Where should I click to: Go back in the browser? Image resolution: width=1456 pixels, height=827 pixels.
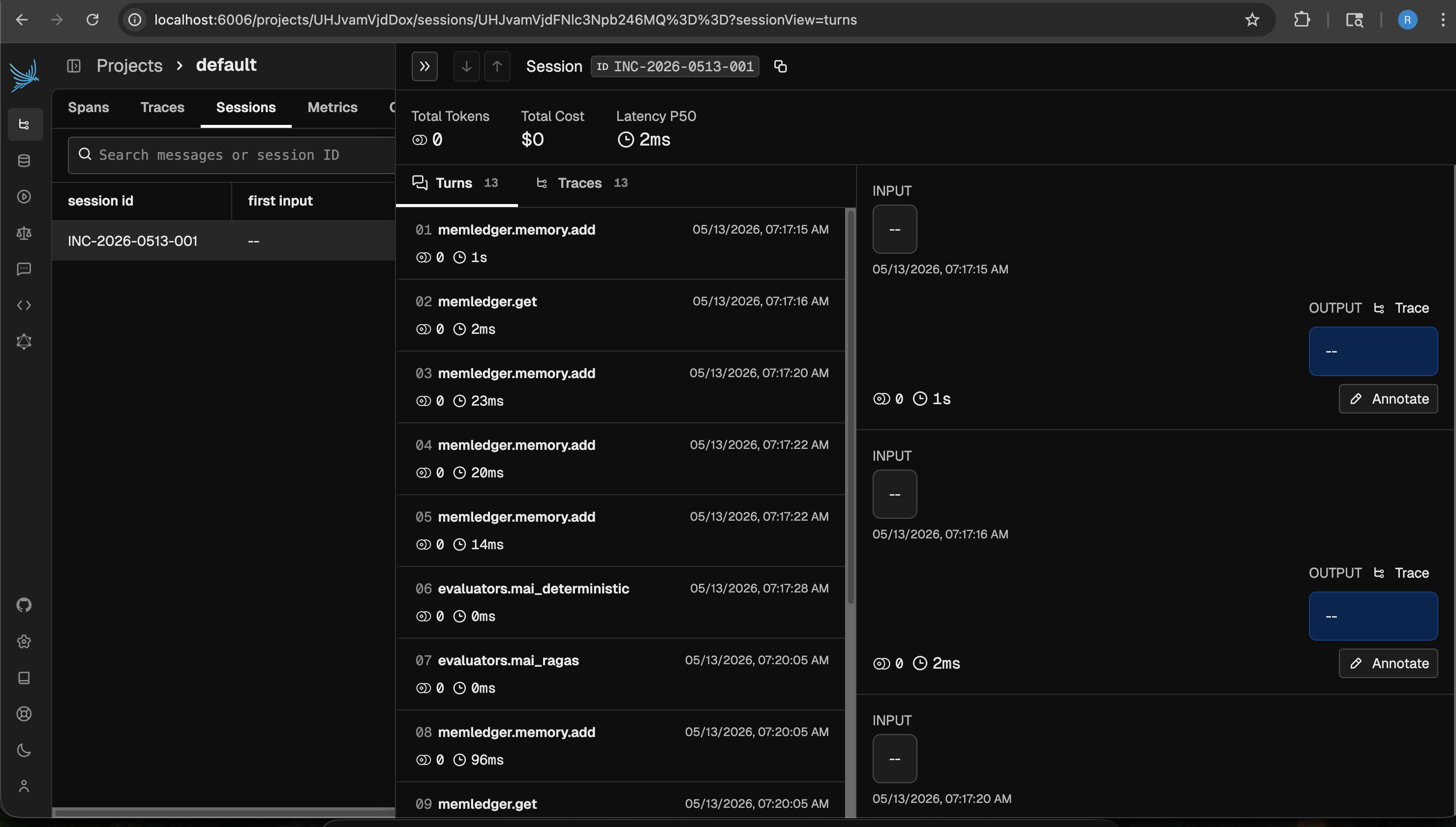pos(22,20)
